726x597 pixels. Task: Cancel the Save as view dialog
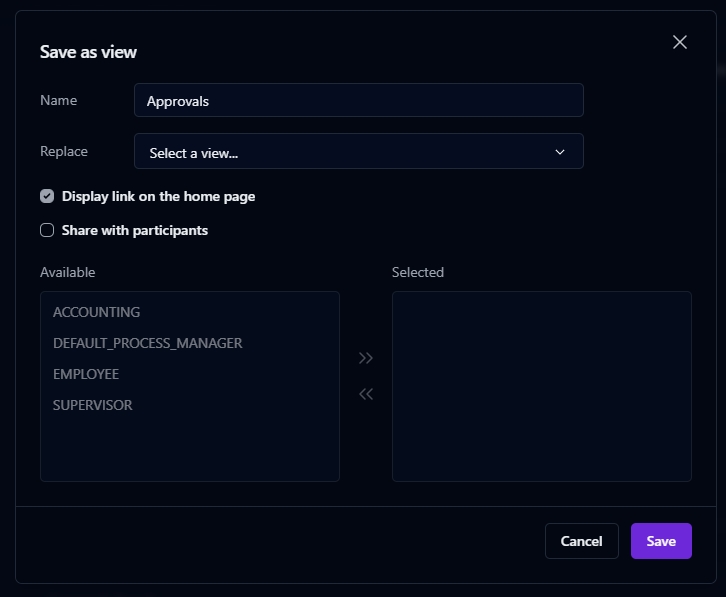(x=581, y=541)
